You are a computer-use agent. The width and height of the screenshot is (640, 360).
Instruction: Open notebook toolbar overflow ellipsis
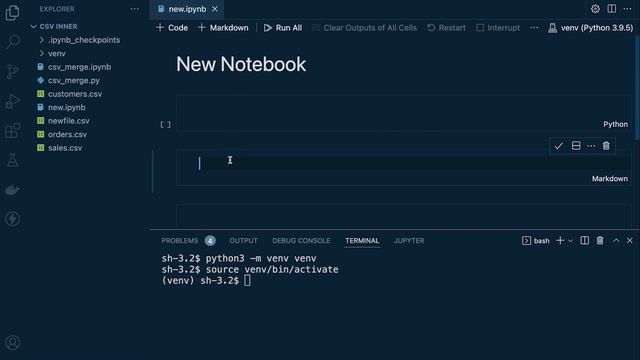tap(534, 28)
